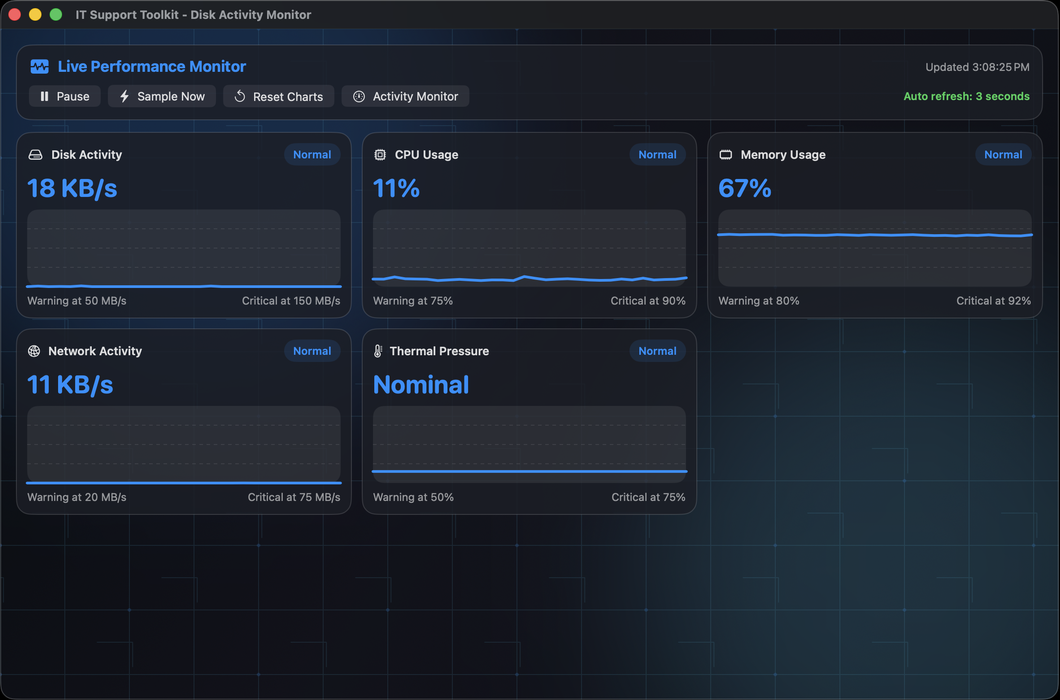Click the circular arrow Reset Charts icon

coord(240,97)
